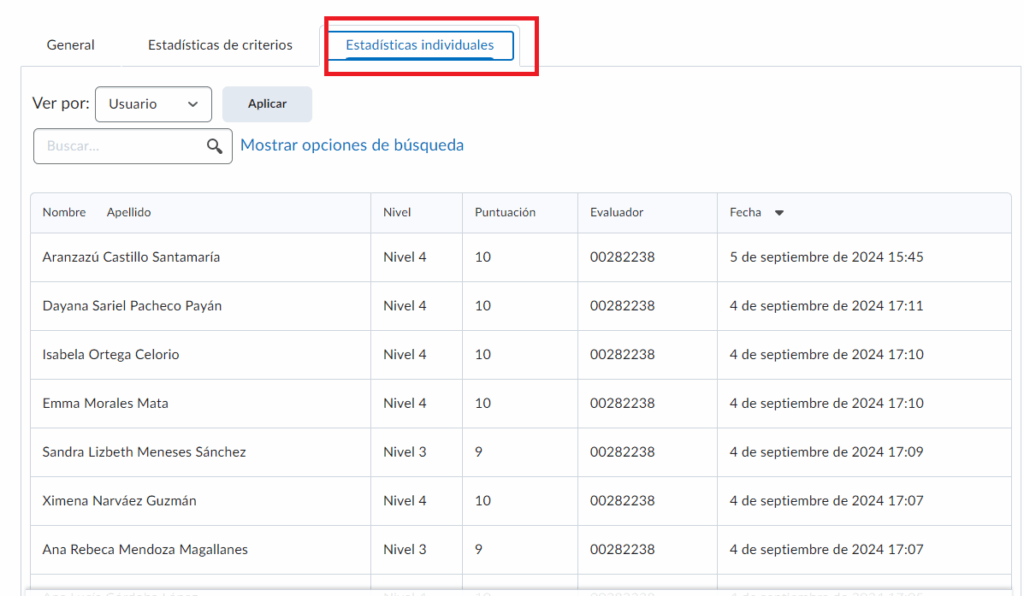Click date 4 de septiembre 17:07 in Ana Rebeca row
This screenshot has height=596, width=1024.
(826, 550)
